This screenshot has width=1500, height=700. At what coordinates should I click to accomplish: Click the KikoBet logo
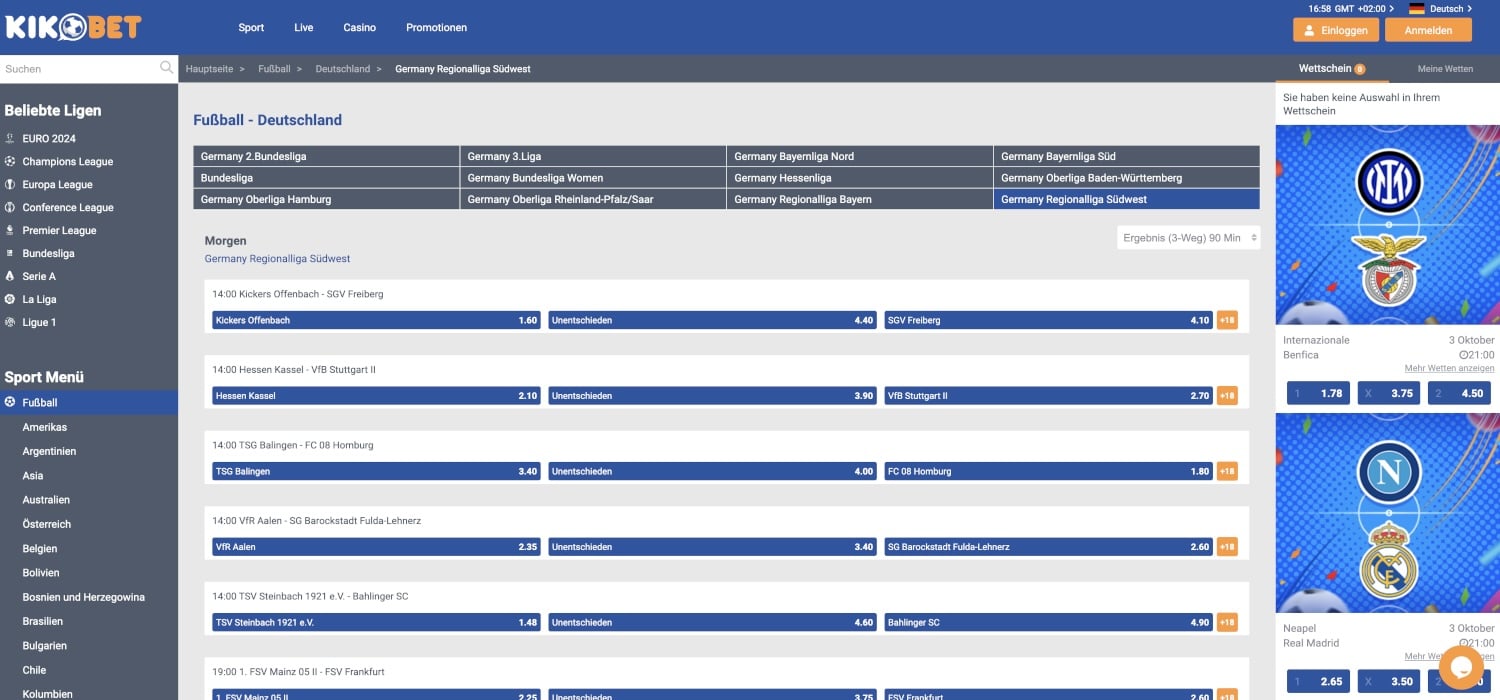tap(74, 27)
